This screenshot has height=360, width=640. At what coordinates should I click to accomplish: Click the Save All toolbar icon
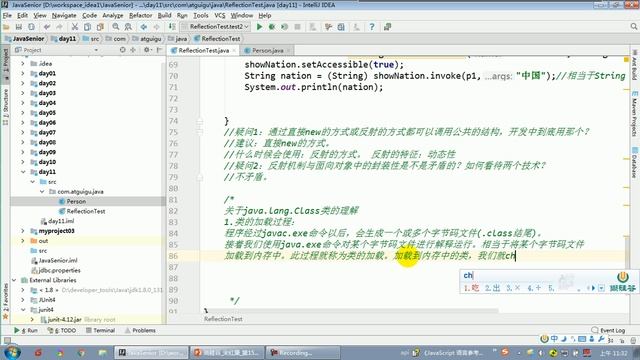(x=19, y=27)
